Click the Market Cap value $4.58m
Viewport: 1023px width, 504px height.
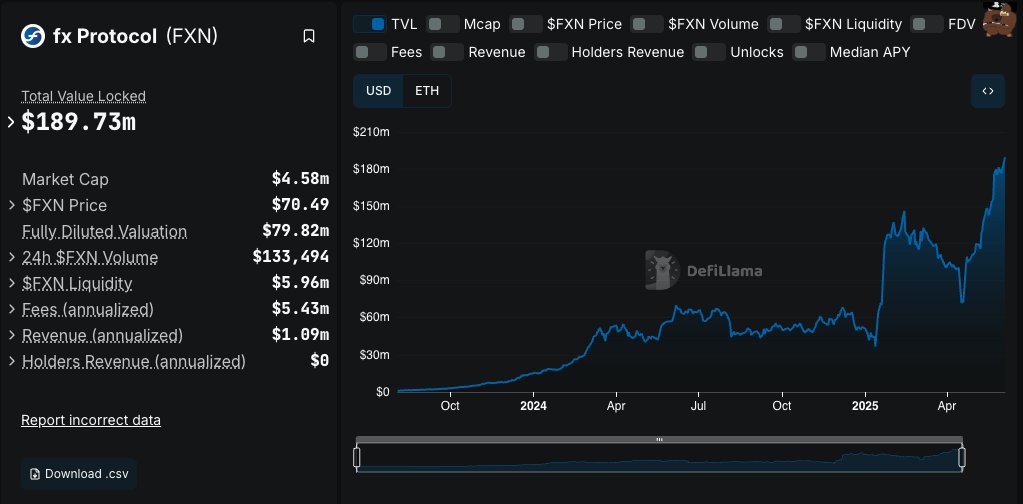tap(300, 179)
